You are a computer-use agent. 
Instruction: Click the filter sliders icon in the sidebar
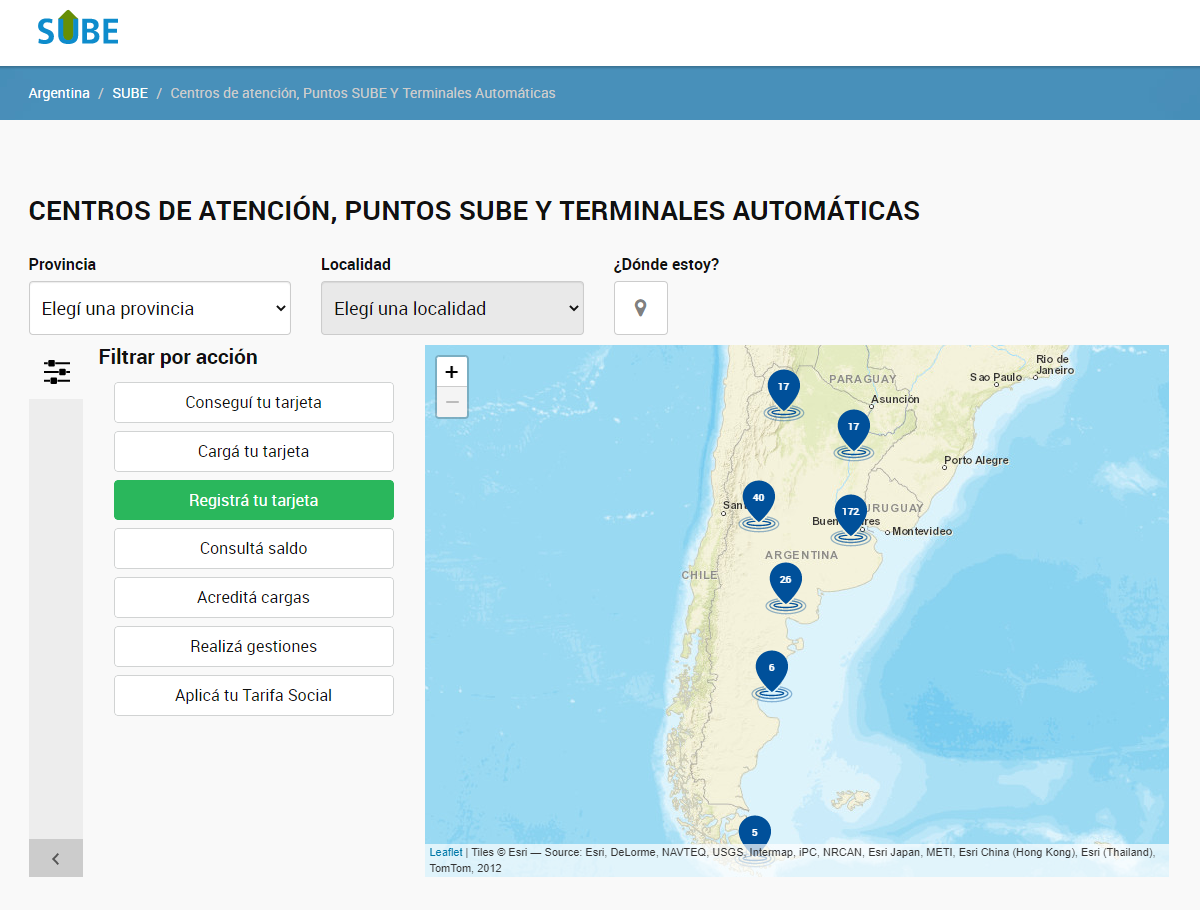point(56,371)
